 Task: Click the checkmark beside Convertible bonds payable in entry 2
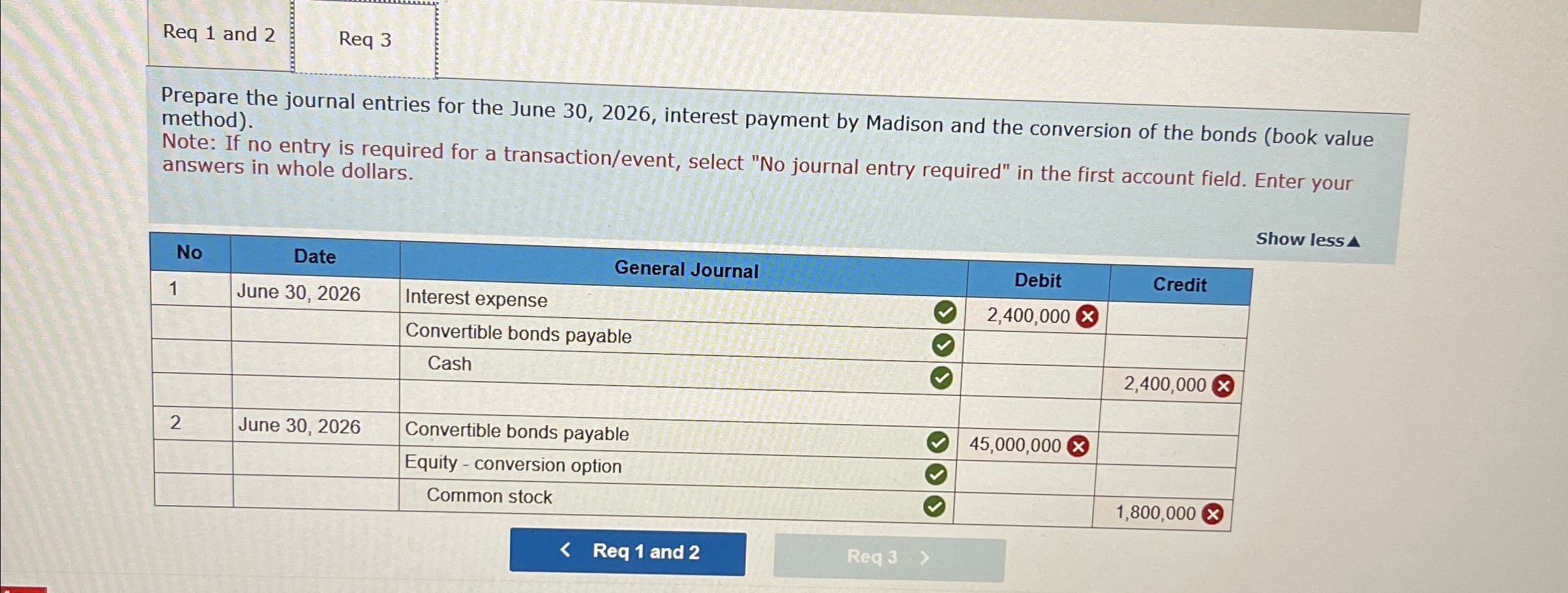(938, 442)
